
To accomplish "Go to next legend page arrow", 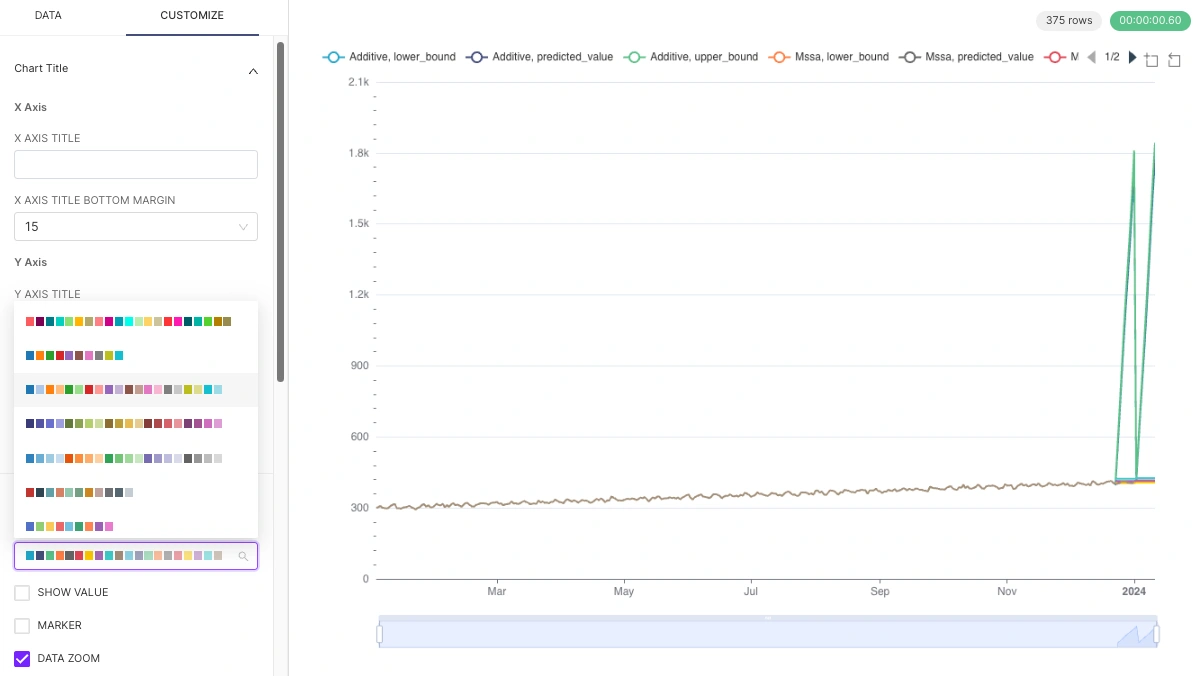I will (1132, 57).
